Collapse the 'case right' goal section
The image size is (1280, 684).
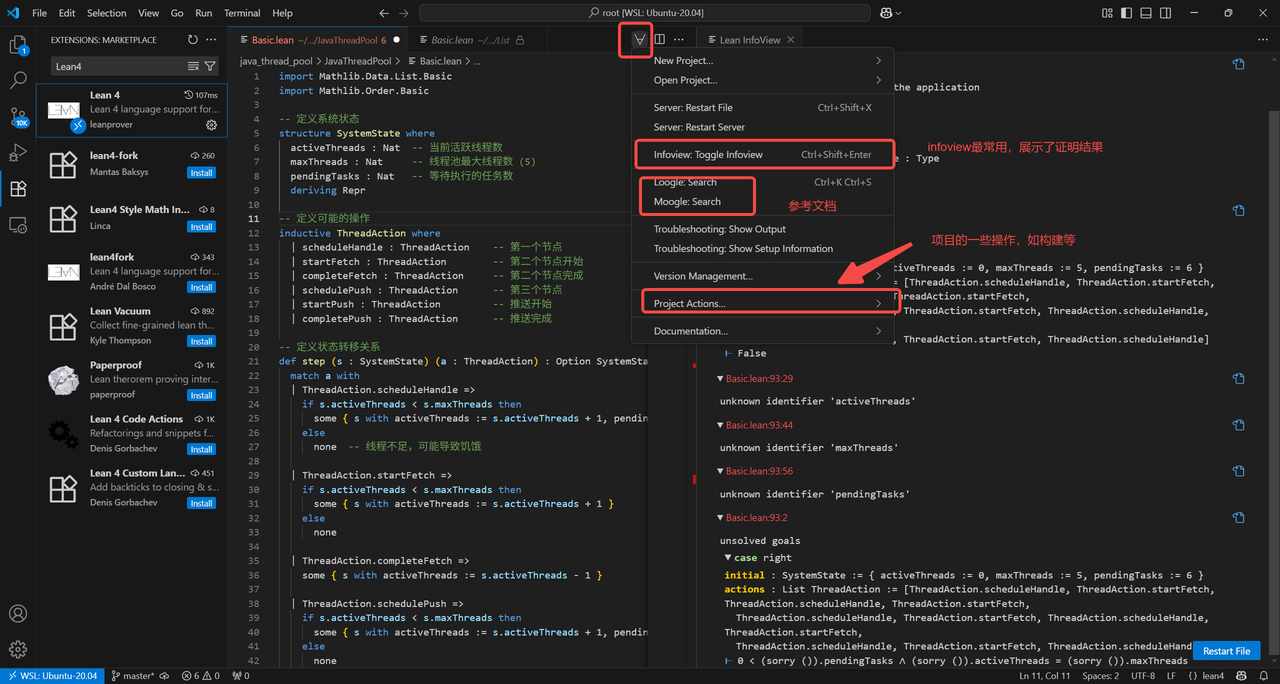[x=728, y=558]
